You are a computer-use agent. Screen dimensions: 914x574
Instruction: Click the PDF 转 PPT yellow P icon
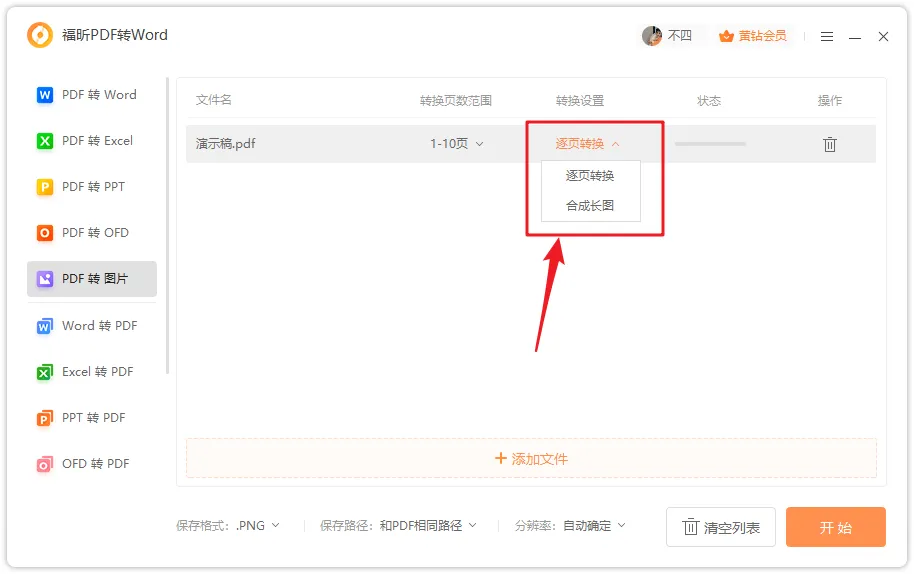click(45, 187)
